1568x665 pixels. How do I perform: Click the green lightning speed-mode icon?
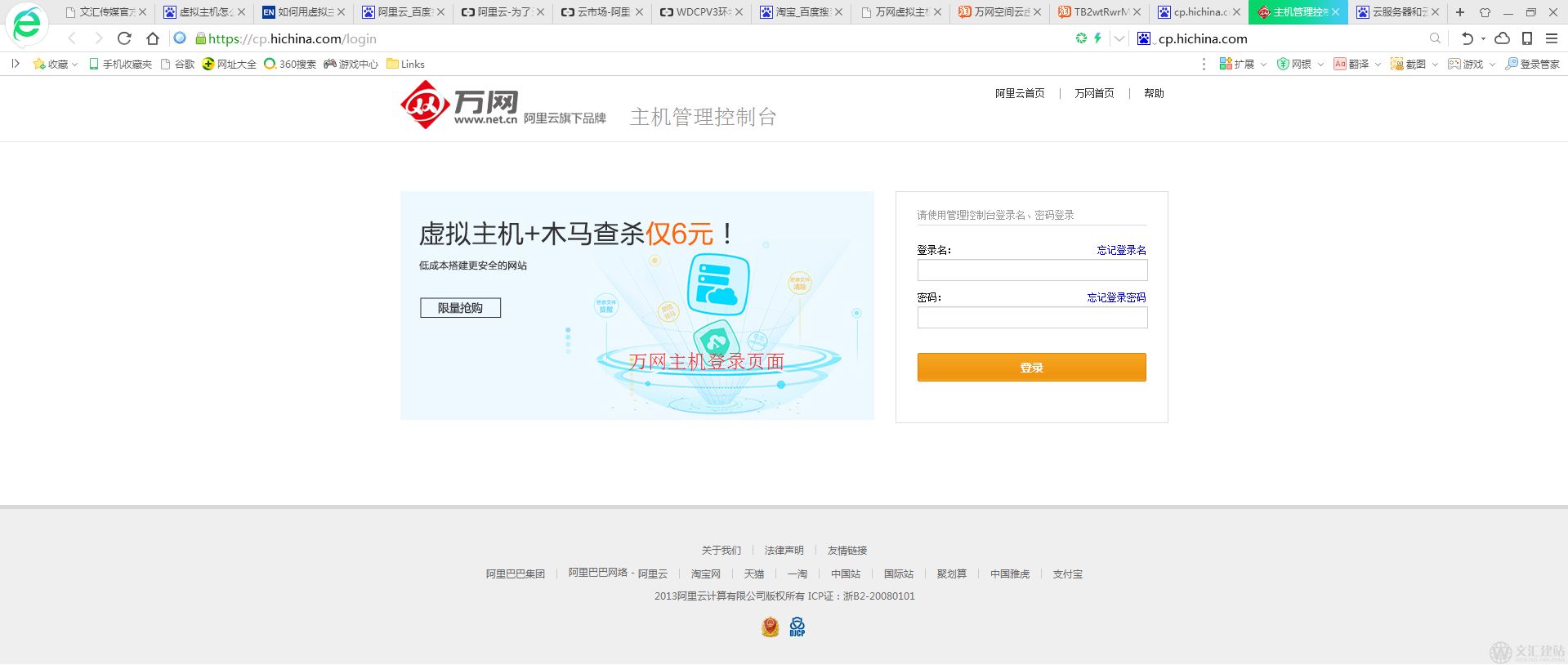[1097, 38]
